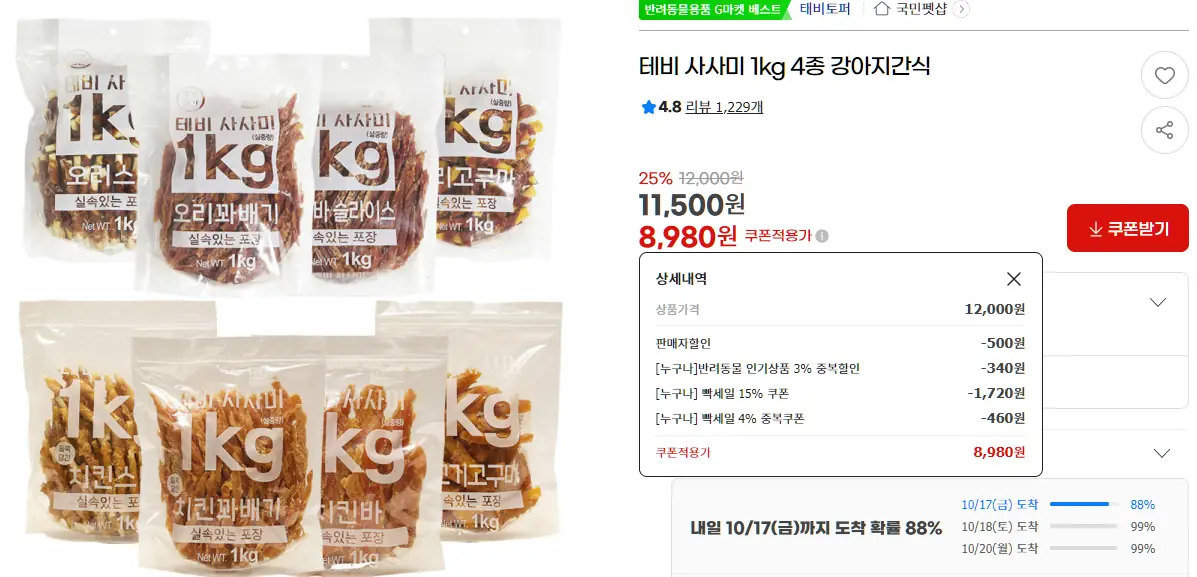Viewport: 1197px width, 577px height.
Task: Select the 10/18(토) 도착 delivery row
Action: (x=1058, y=527)
